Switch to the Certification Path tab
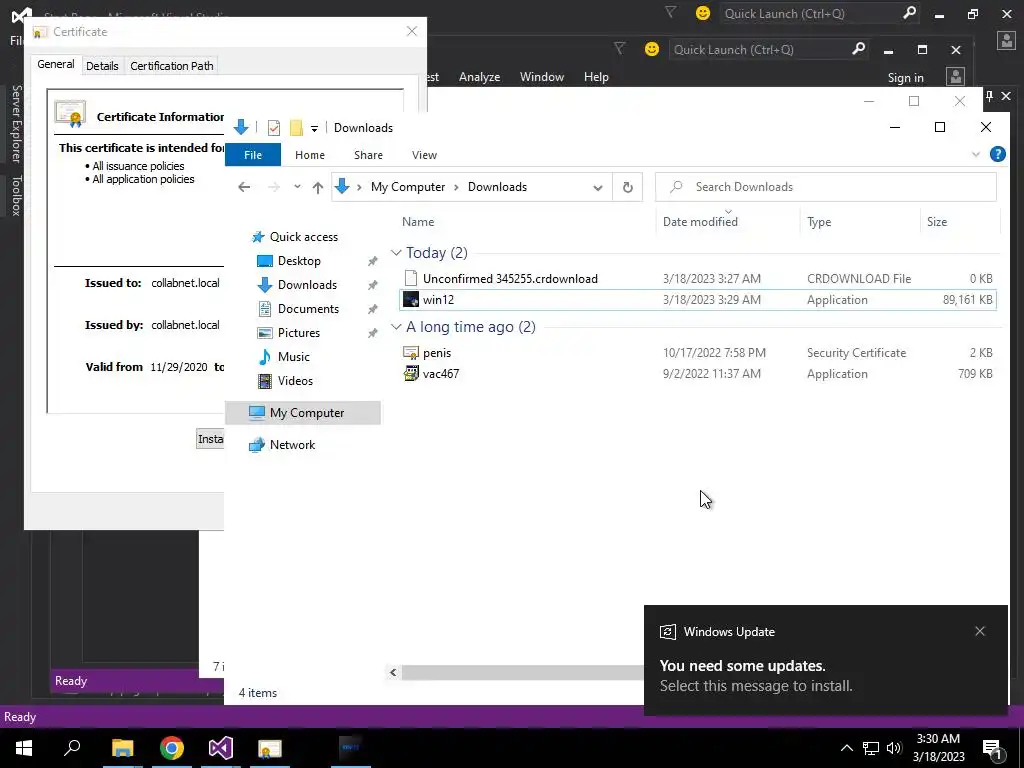Viewport: 1024px width, 768px height. click(172, 66)
